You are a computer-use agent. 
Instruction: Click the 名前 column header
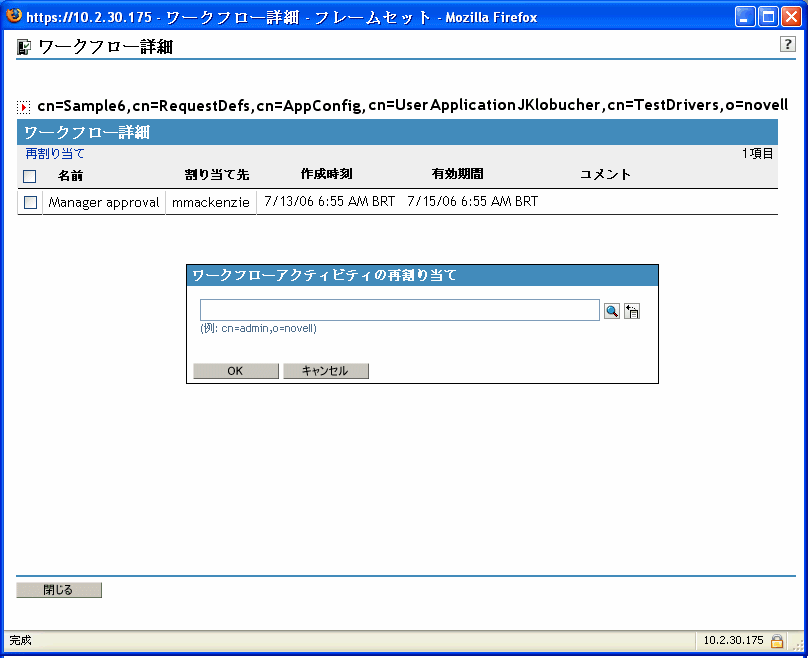coord(70,175)
